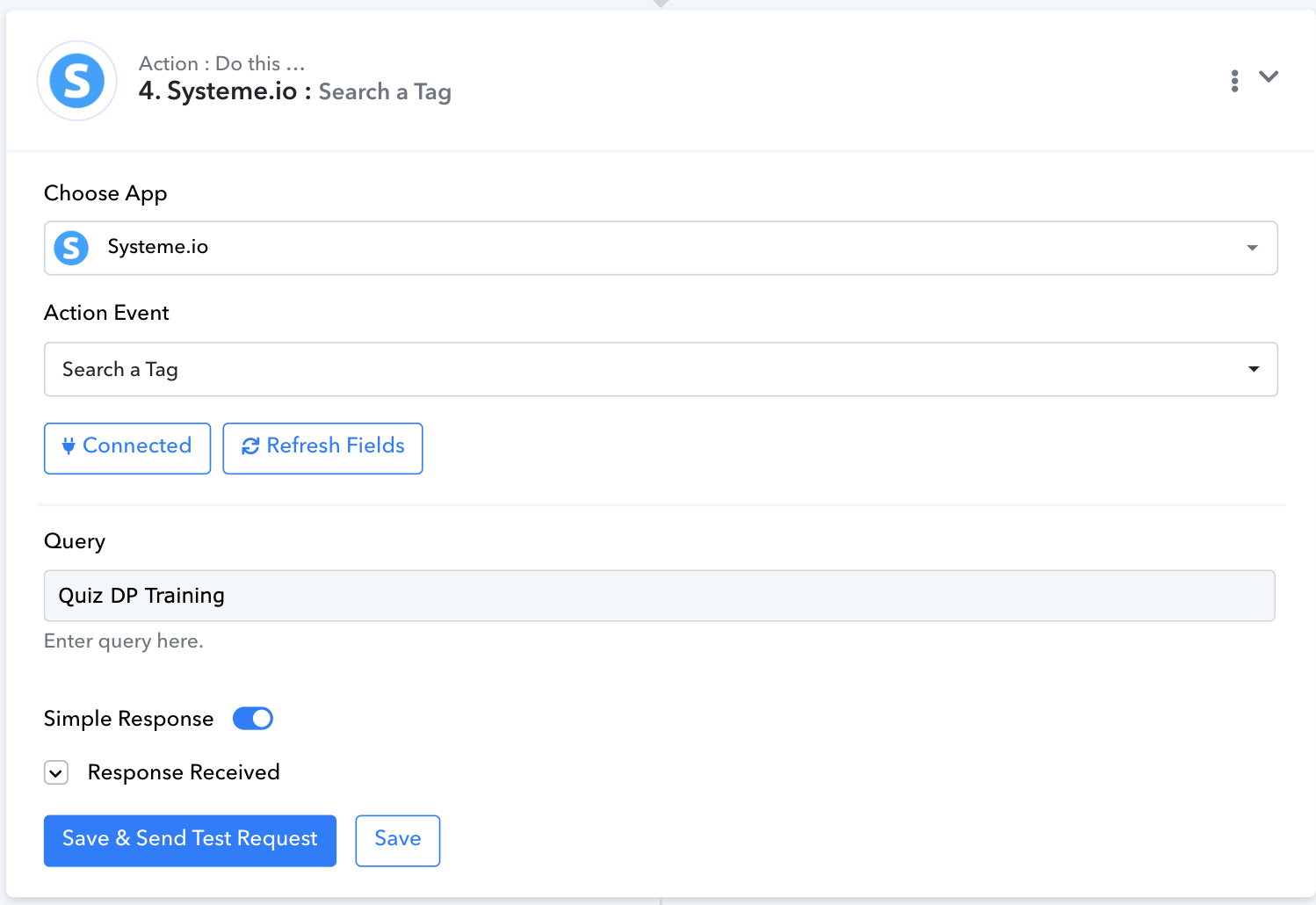Click the 'Choose App' label

105,193
